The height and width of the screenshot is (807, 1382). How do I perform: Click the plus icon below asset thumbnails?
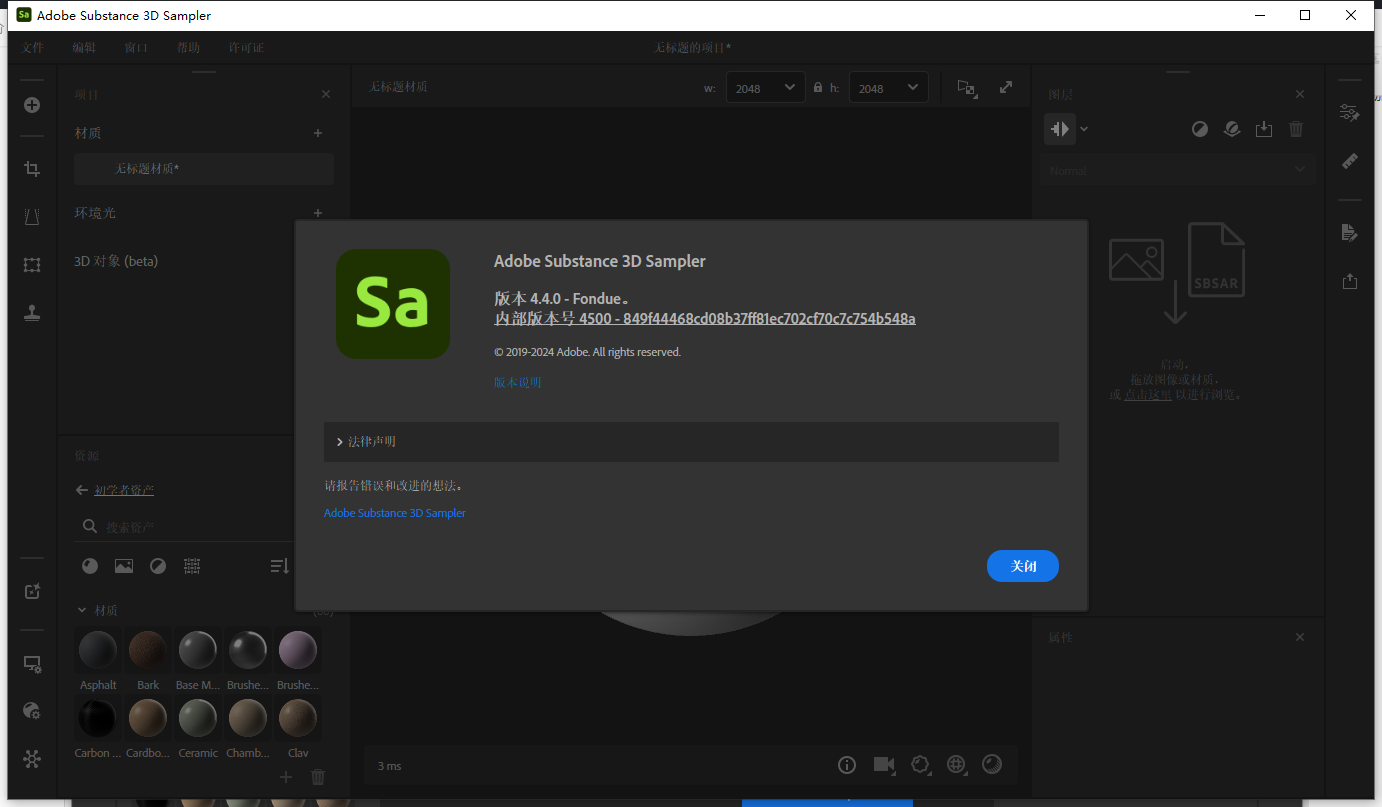click(x=286, y=777)
